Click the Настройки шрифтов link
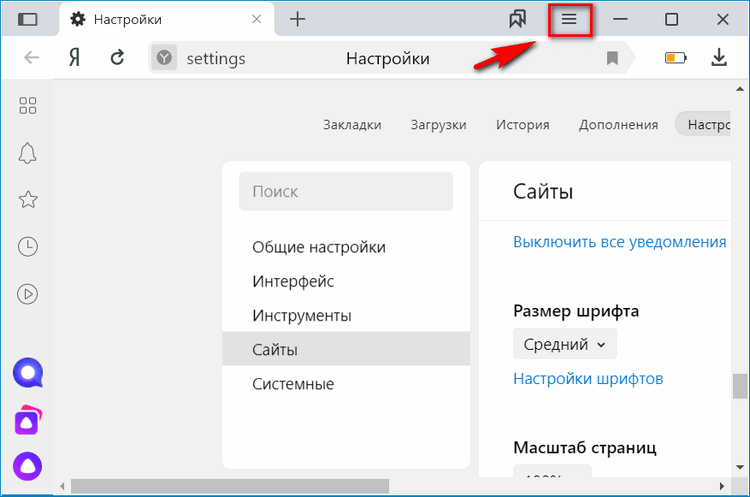The image size is (750, 497). pyautogui.click(x=588, y=379)
